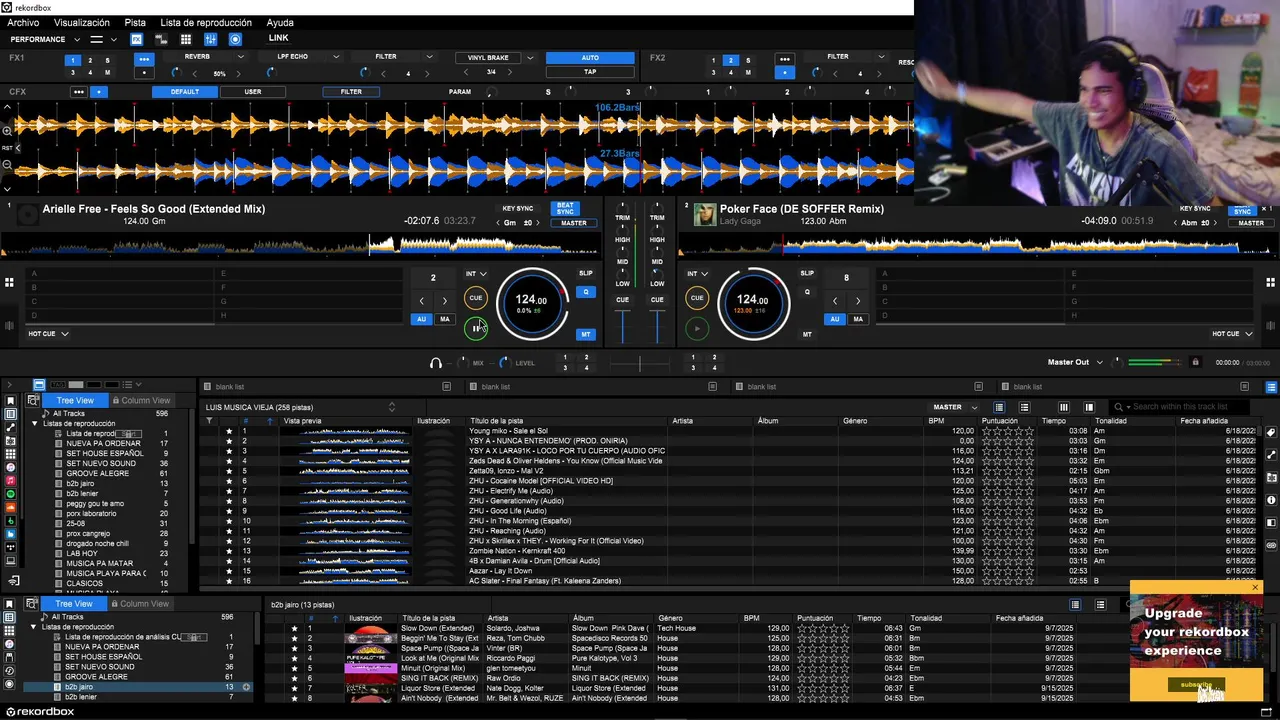Toggle SLIP mode on deck 1
Image resolution: width=1280 pixels, height=720 pixels.
coord(586,273)
